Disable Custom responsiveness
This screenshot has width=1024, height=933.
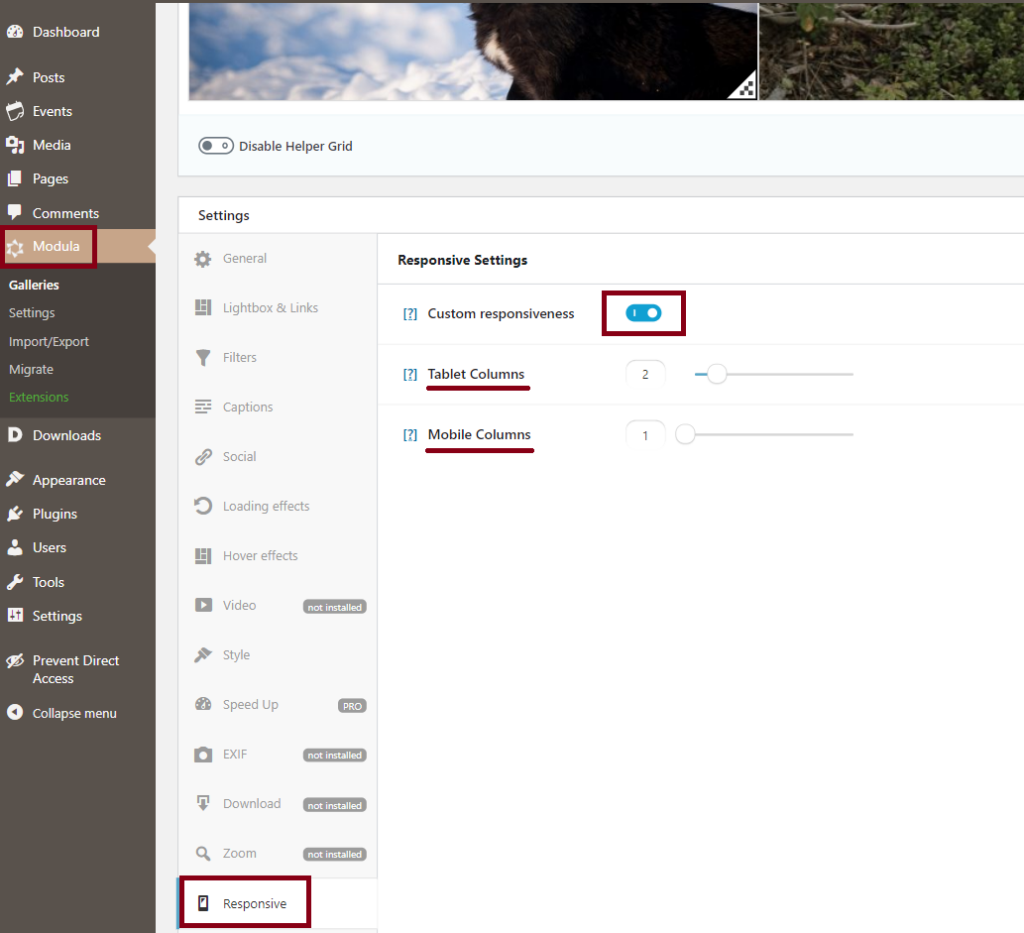point(643,312)
